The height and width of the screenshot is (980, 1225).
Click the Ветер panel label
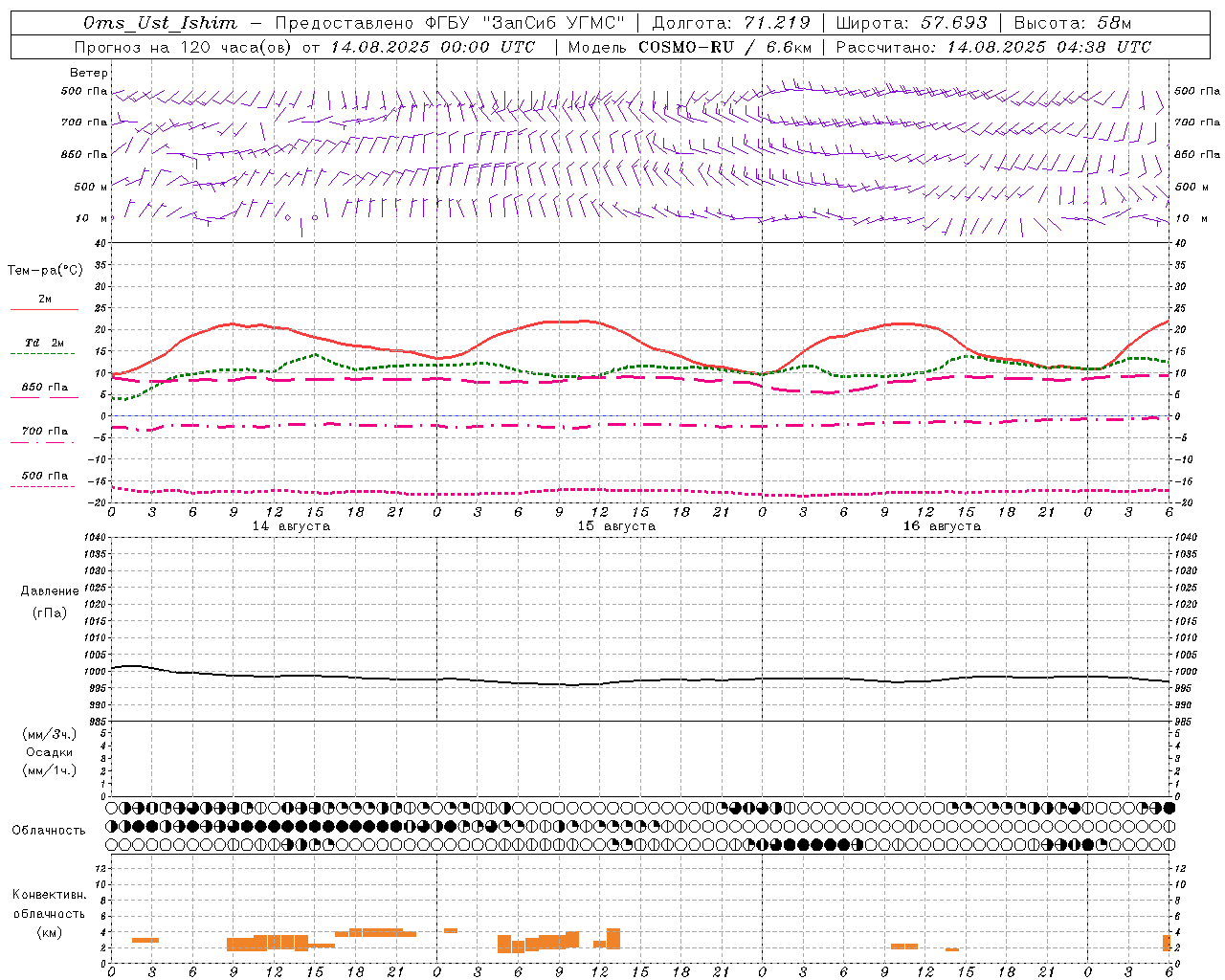[89, 73]
